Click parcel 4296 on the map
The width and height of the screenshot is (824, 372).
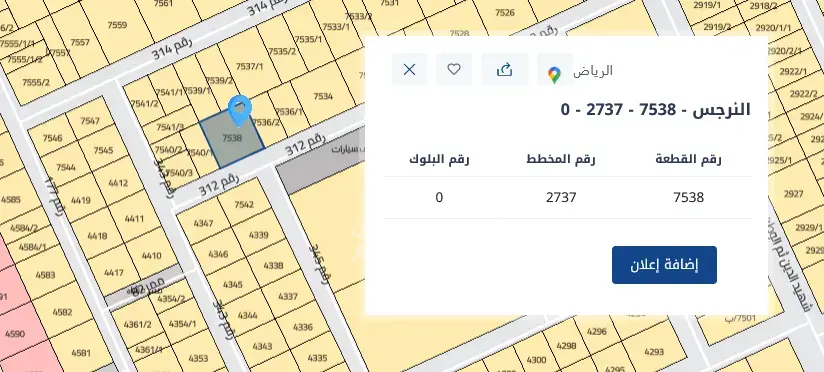tap(596, 332)
